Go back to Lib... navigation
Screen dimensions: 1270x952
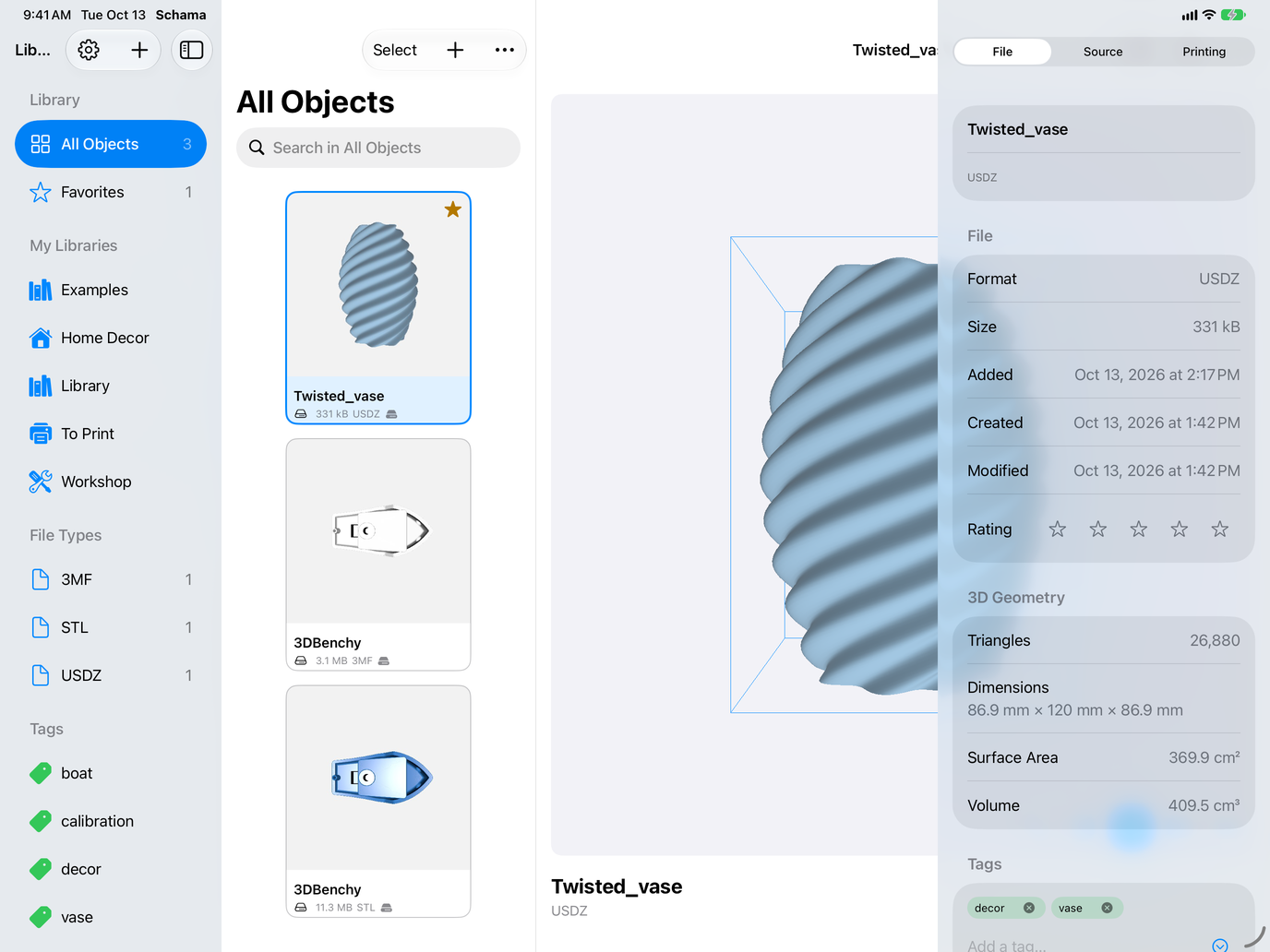click(32, 50)
